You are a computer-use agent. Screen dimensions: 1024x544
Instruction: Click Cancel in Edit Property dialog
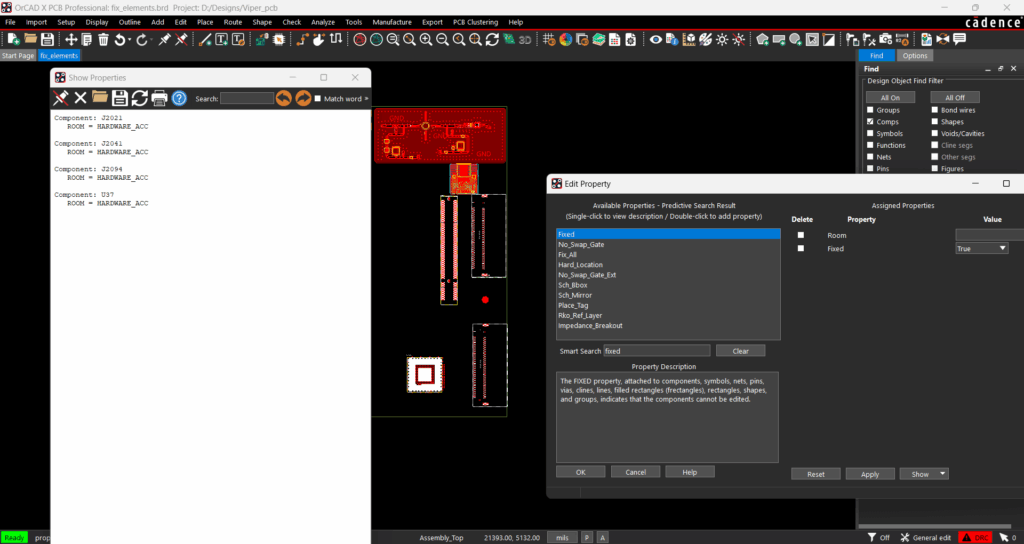(x=635, y=472)
